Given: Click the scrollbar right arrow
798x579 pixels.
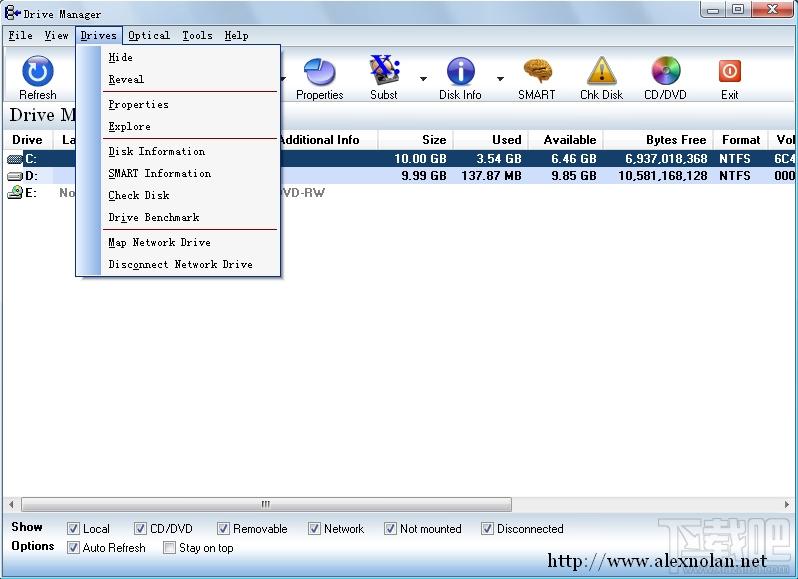Looking at the screenshot, I should pyautogui.click(x=787, y=504).
